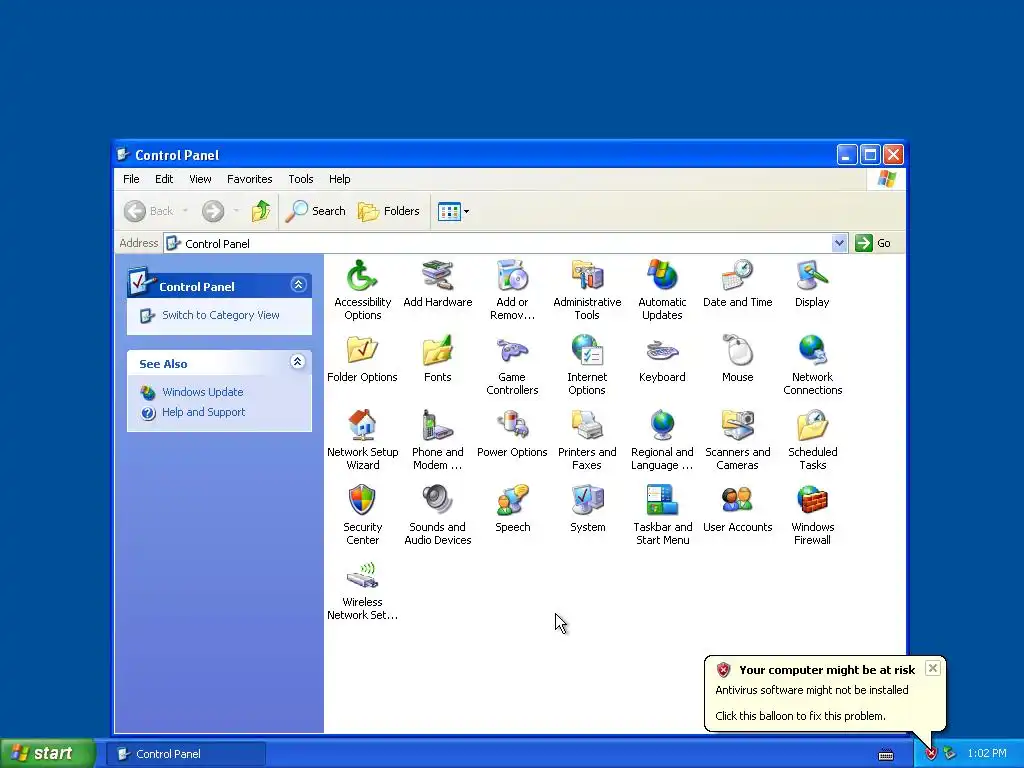Select Regional and Language Options icon
This screenshot has height=768, width=1024.
tap(662, 426)
